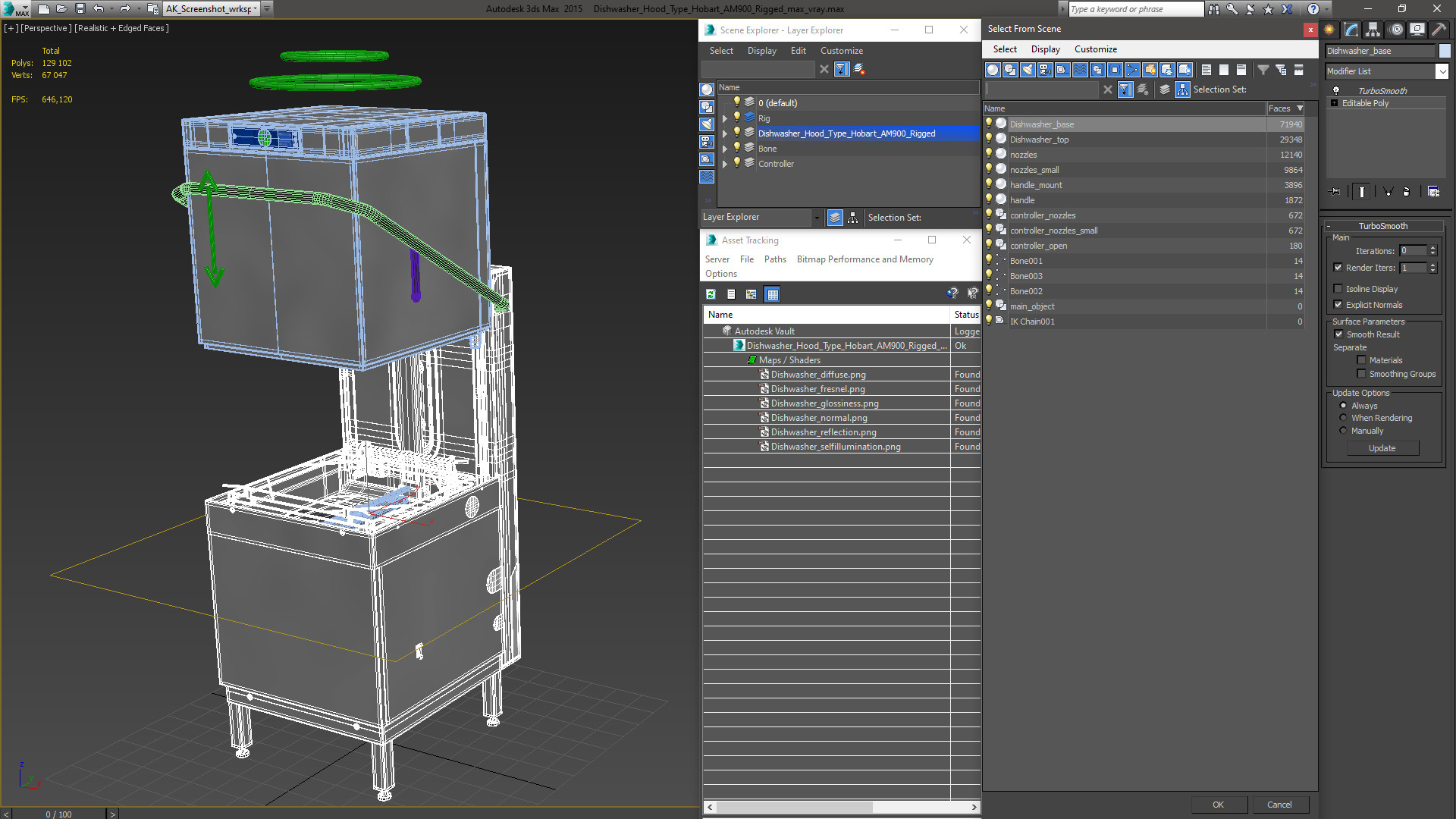Expand the Controller layer
Image resolution: width=1456 pixels, height=819 pixels.
coord(725,164)
